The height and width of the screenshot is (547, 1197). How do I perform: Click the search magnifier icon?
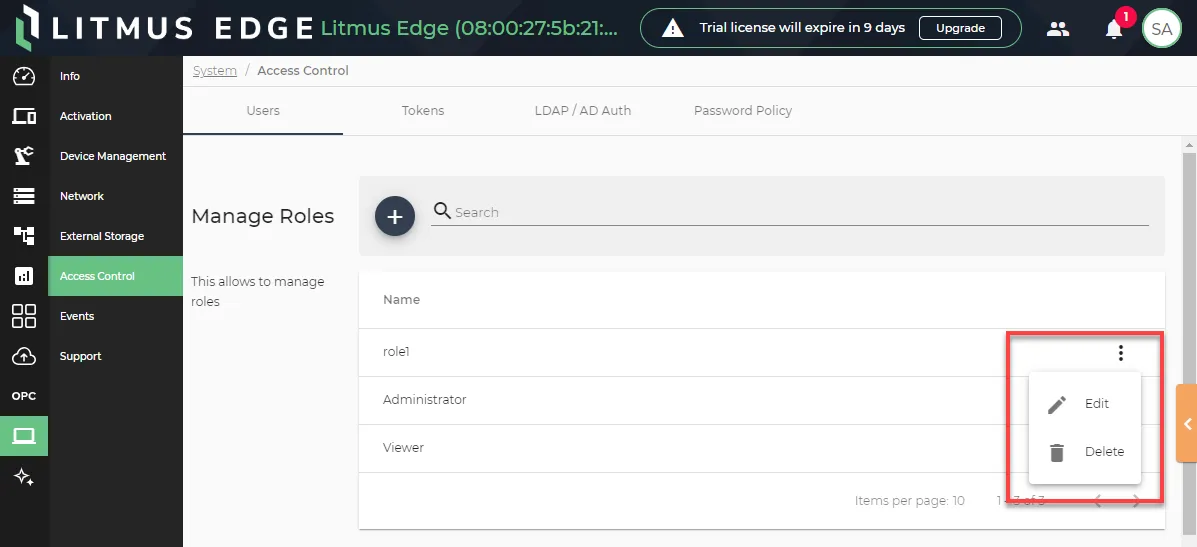(x=442, y=211)
